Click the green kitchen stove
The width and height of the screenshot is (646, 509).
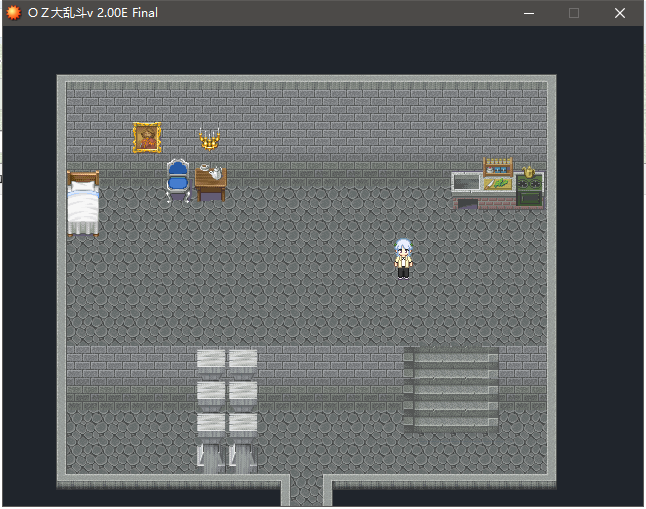click(x=529, y=191)
